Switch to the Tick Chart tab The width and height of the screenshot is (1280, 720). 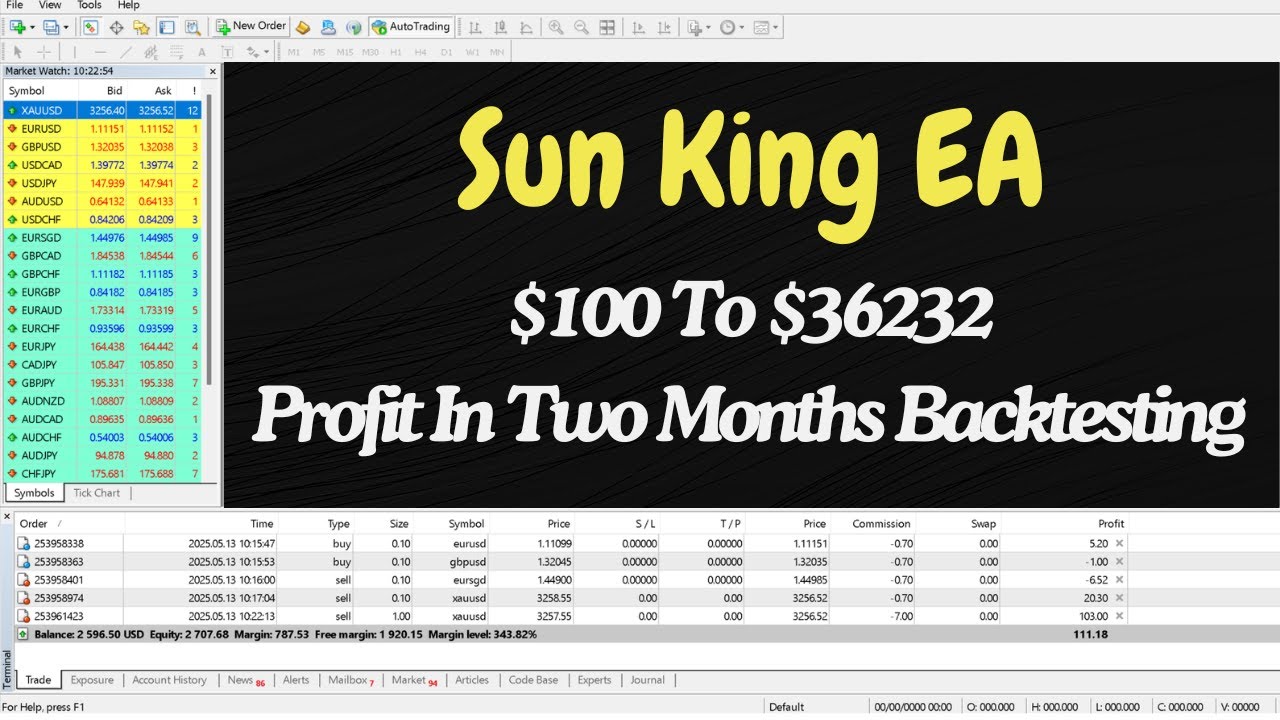pyautogui.click(x=97, y=493)
